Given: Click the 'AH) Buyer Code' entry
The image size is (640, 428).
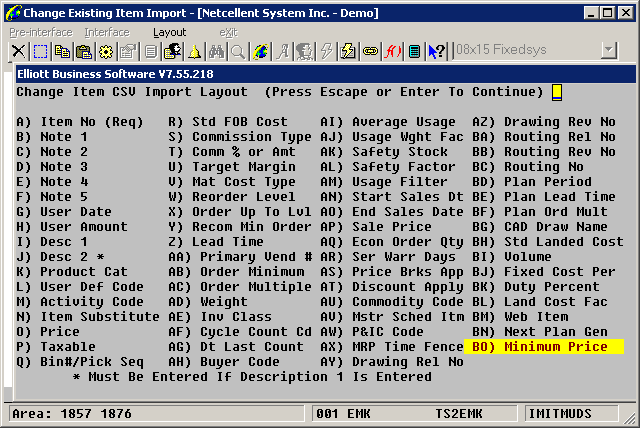Looking at the screenshot, I should click(224, 361).
